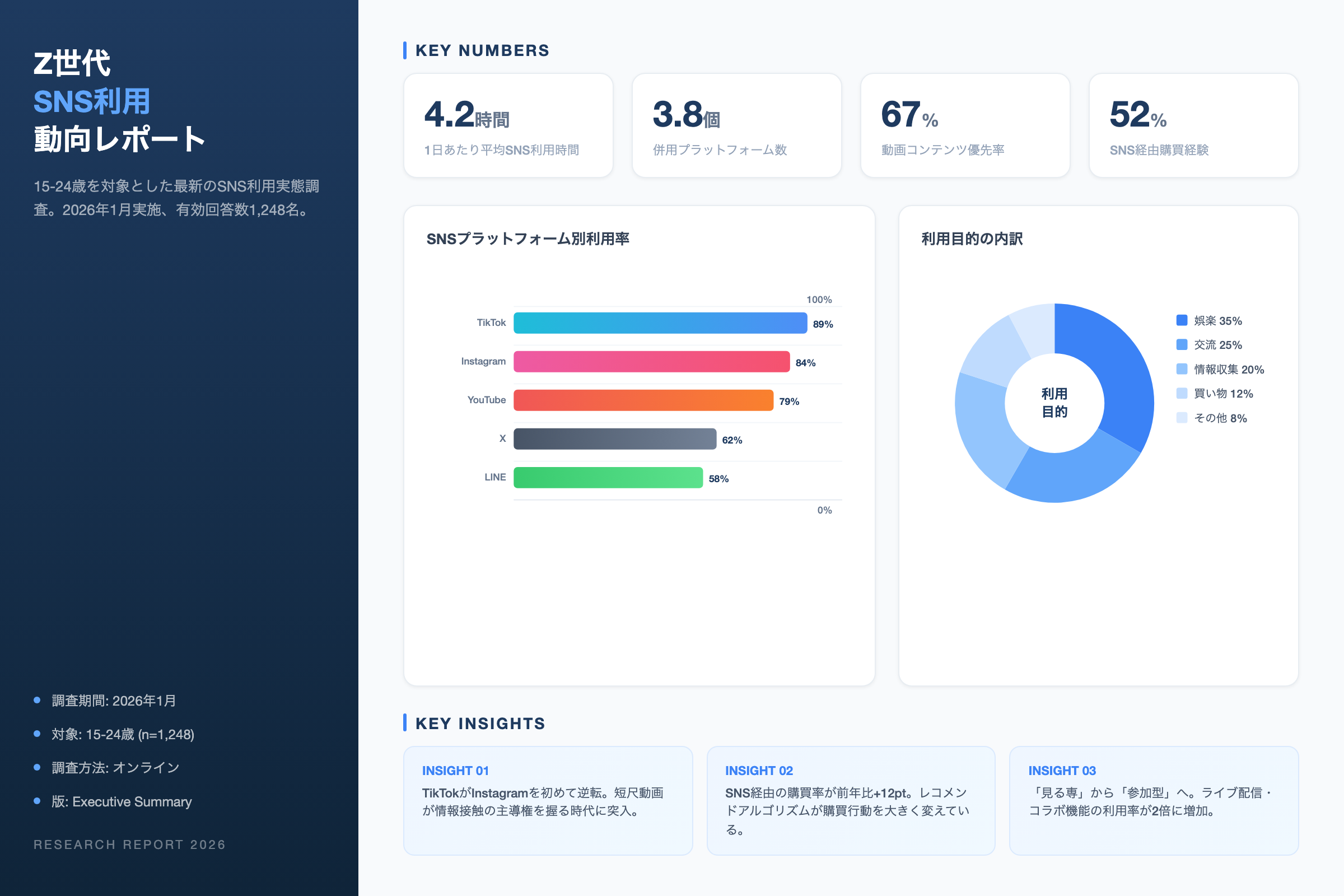The width and height of the screenshot is (1344, 896).
Task: Click the YouTube gradient bar
Action: click(643, 400)
